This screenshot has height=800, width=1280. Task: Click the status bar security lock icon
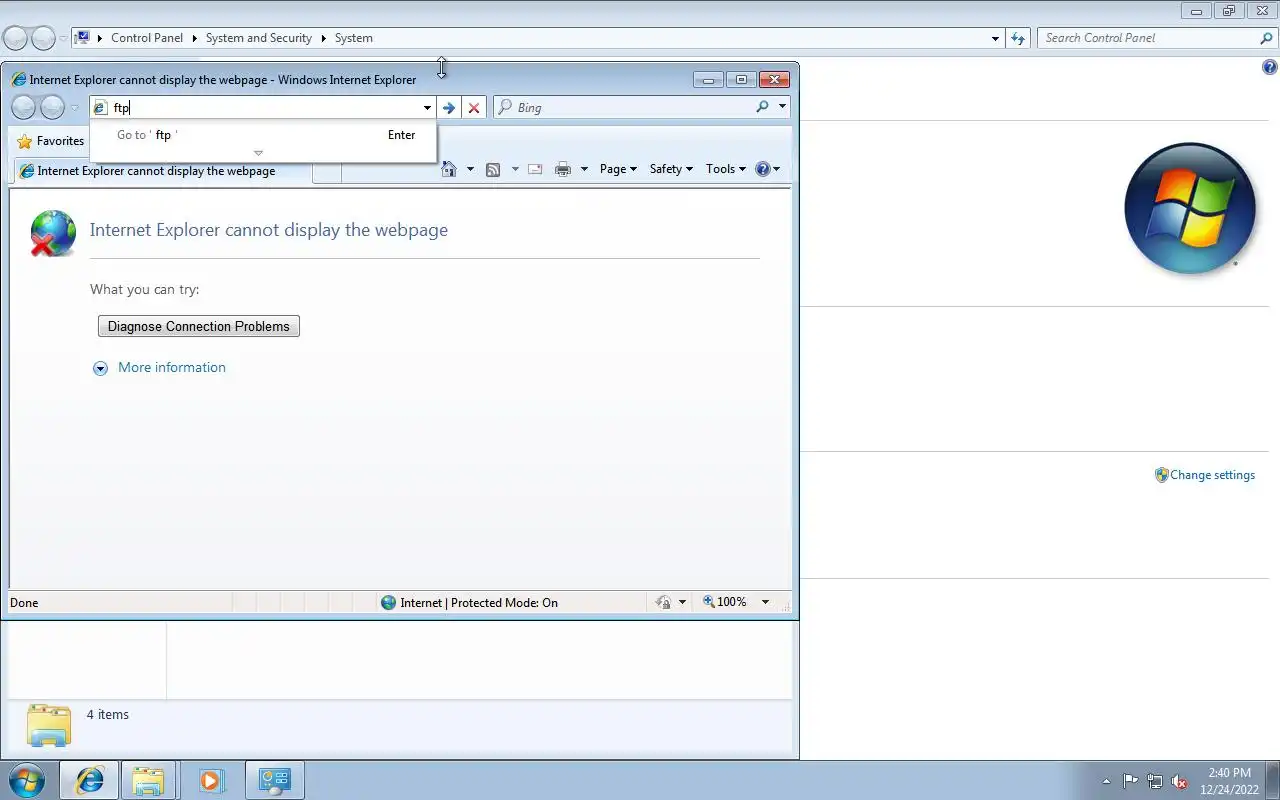pyautogui.click(x=663, y=602)
